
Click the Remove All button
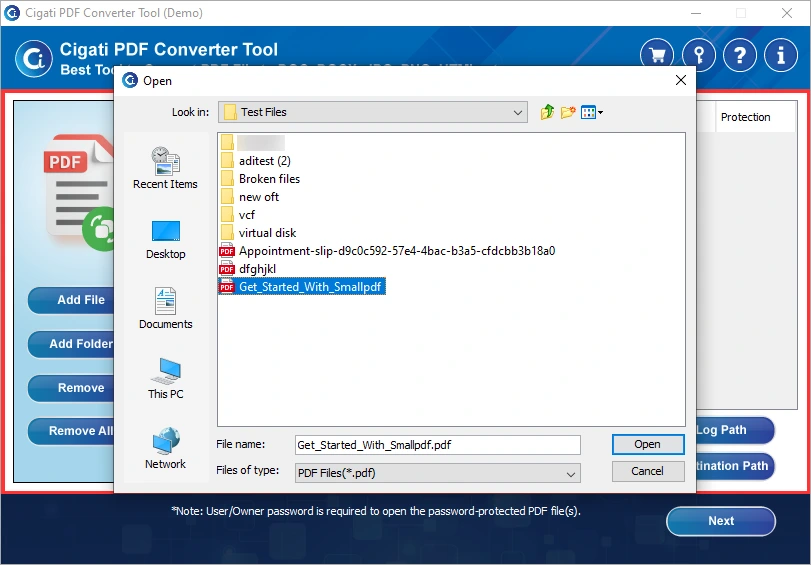(x=72, y=431)
